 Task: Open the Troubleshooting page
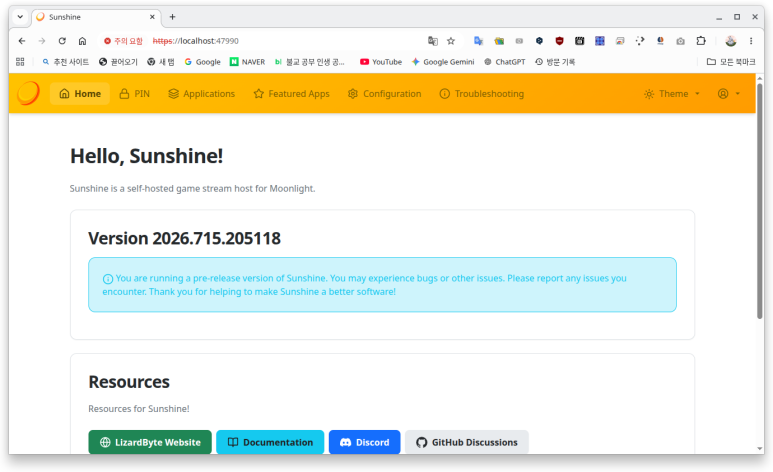(x=482, y=94)
